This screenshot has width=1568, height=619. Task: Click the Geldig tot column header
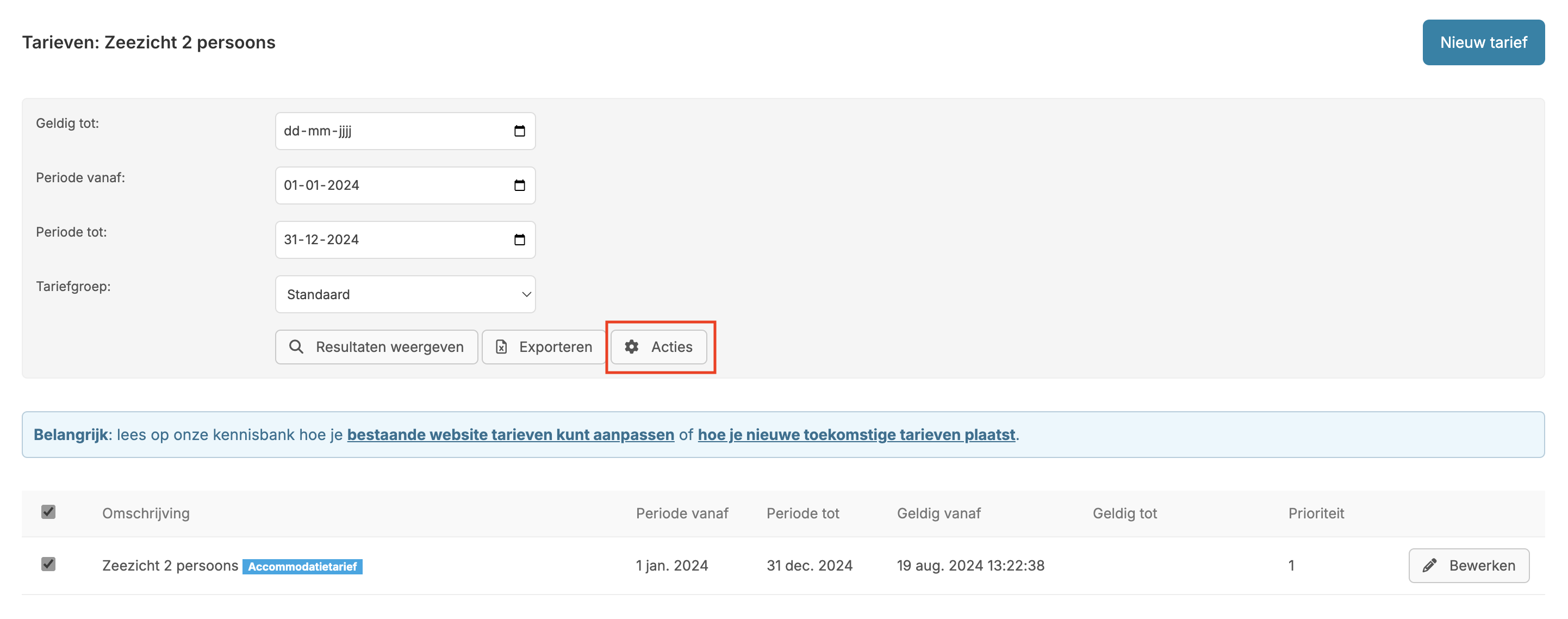tap(1124, 513)
